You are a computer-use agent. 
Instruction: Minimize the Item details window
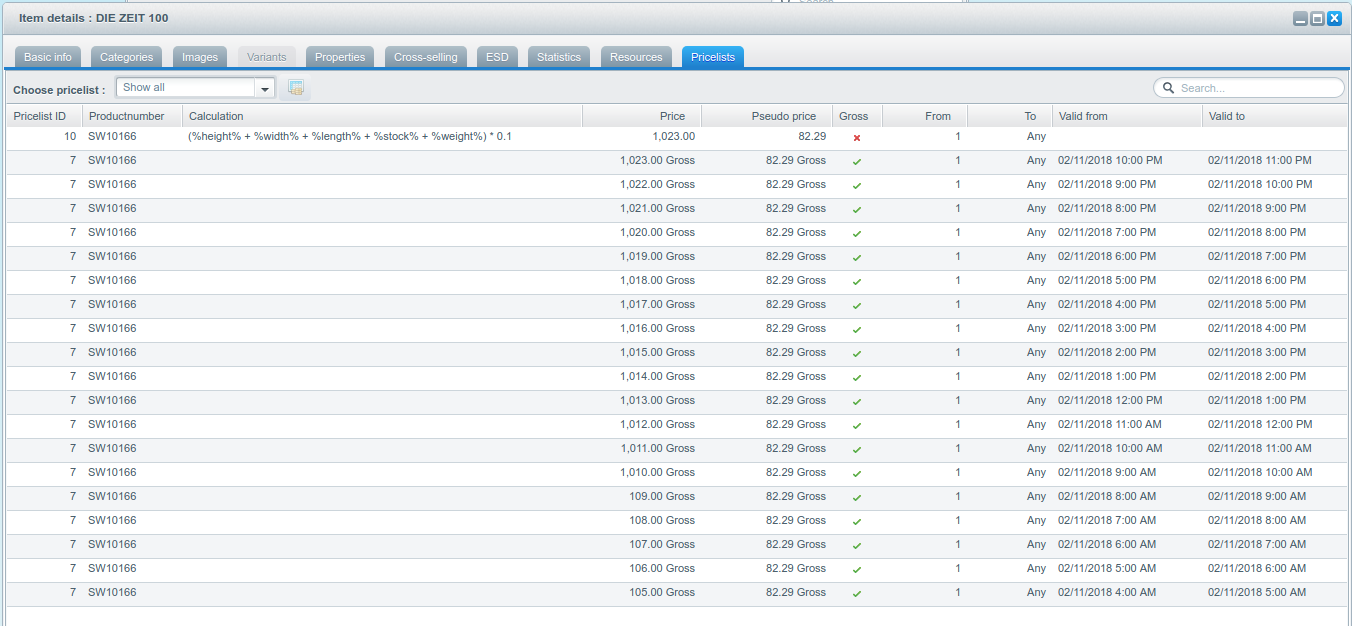pyautogui.click(x=1300, y=18)
